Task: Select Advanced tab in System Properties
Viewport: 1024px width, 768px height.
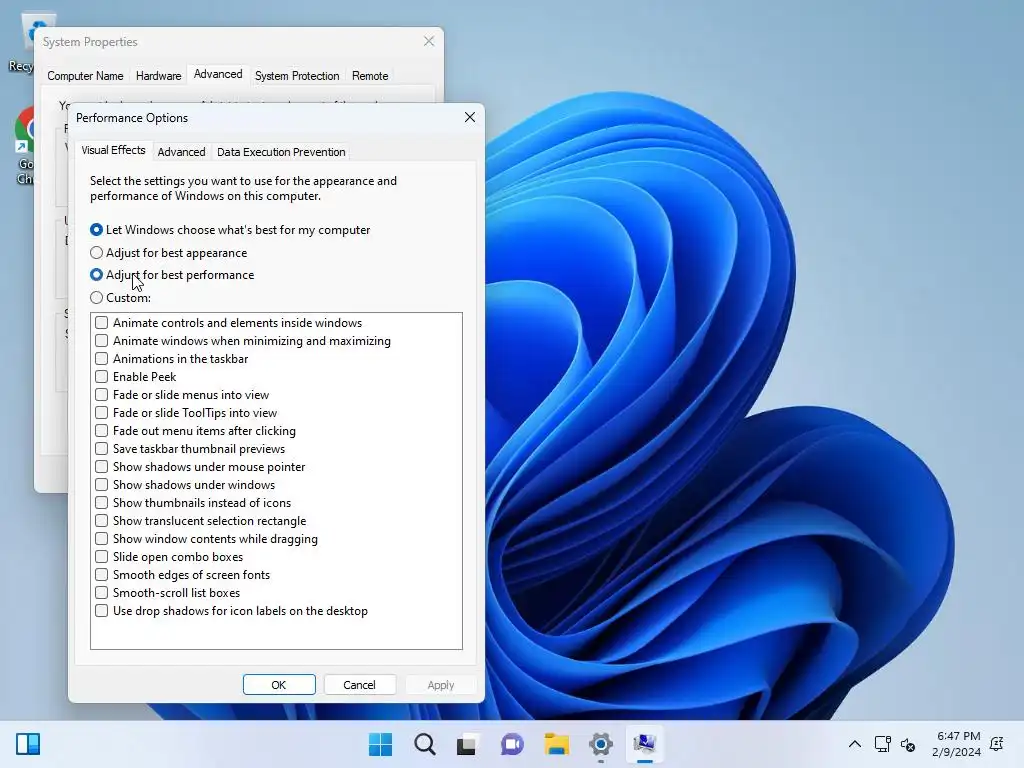Action: [x=218, y=74]
